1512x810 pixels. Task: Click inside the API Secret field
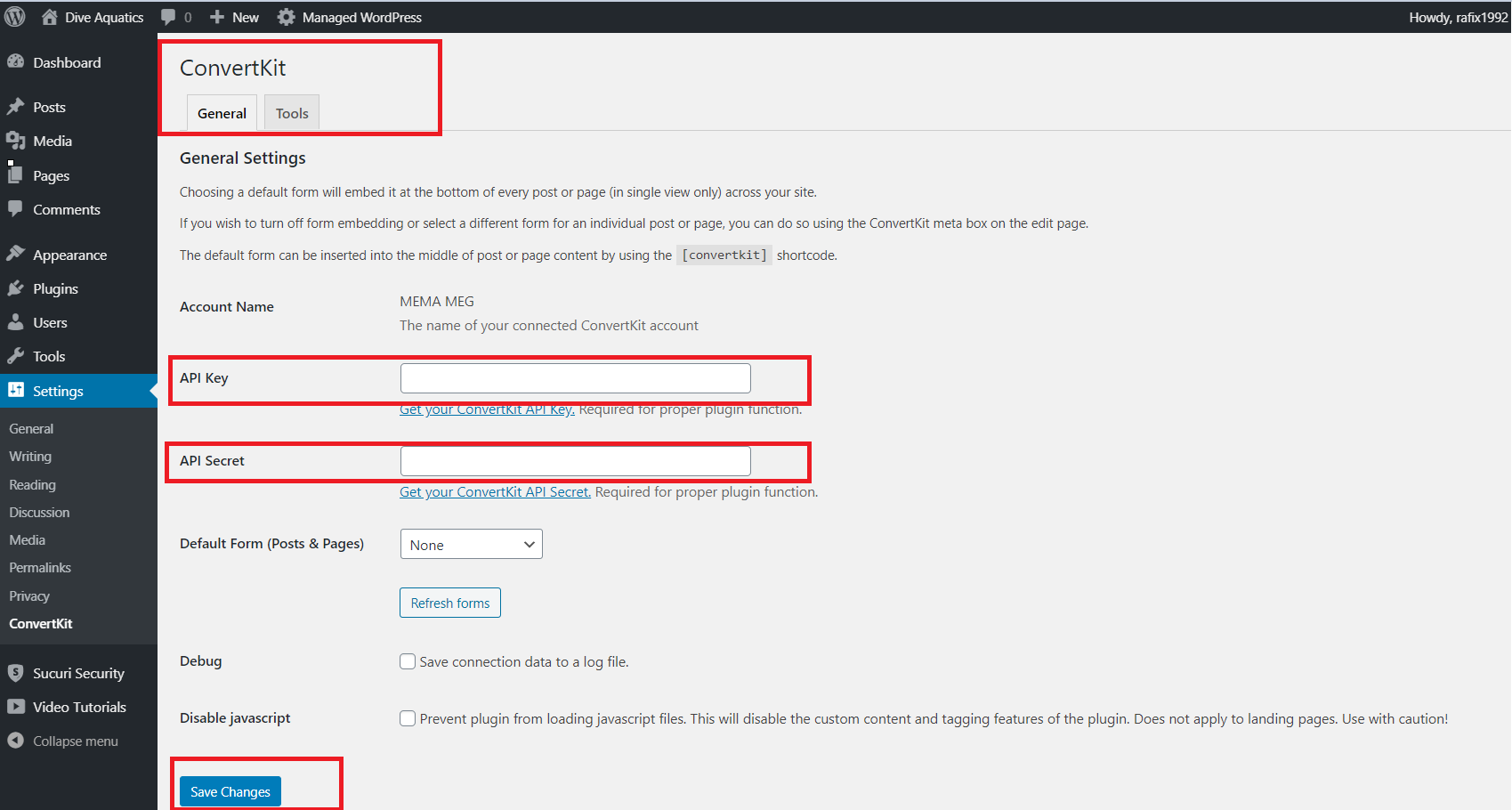575,460
